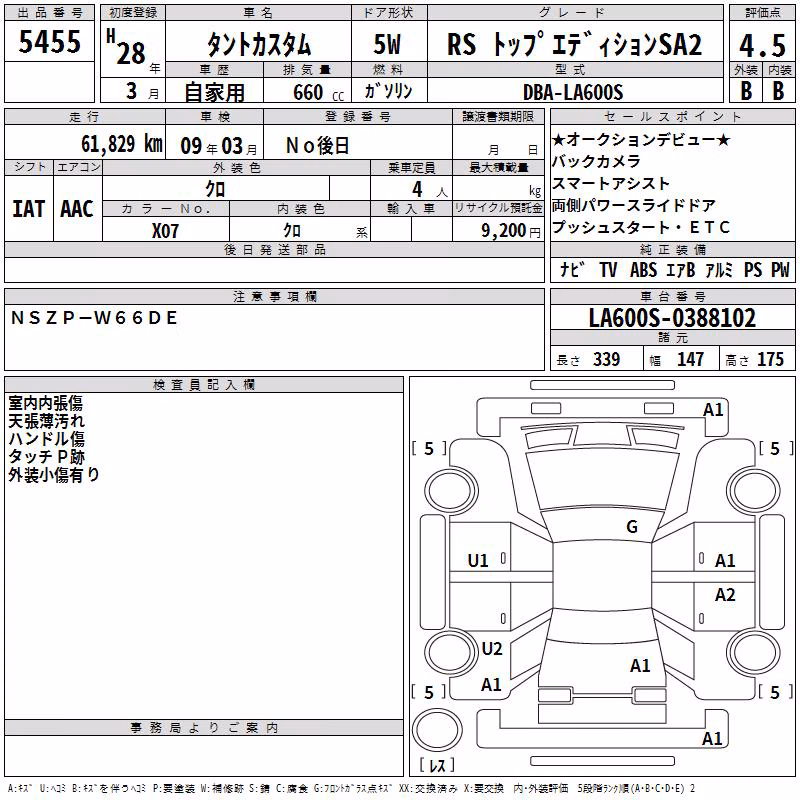Select note NSZP-W66DE
The height and width of the screenshot is (800, 800).
[x=94, y=318]
